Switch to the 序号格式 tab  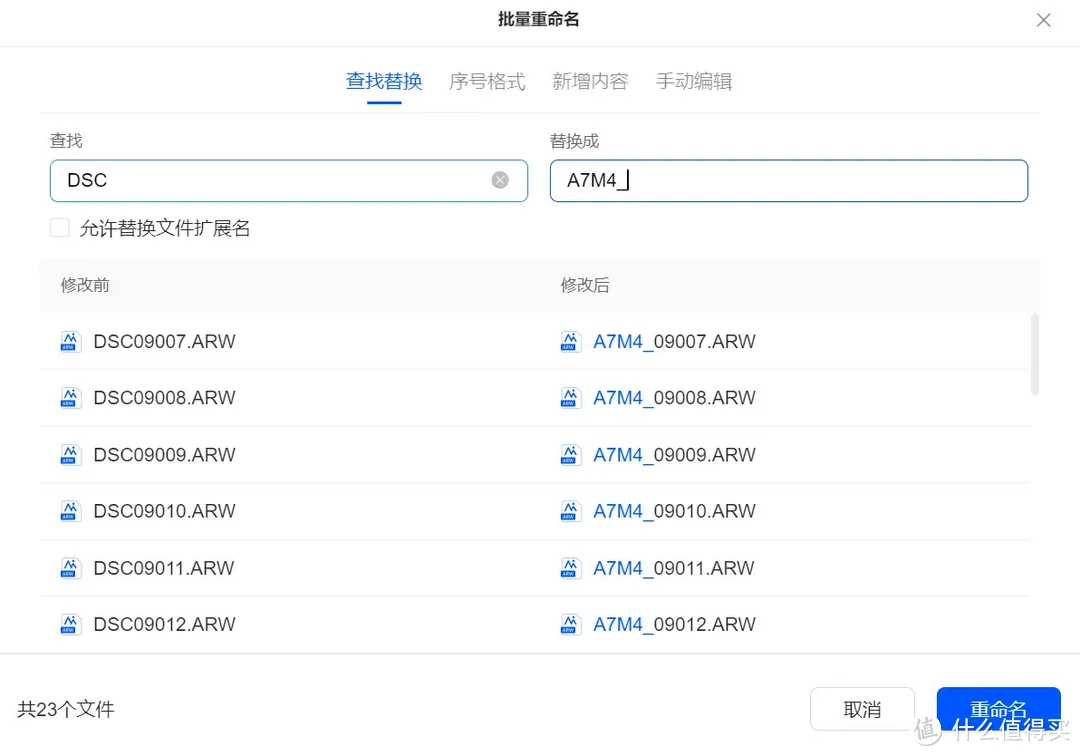(x=487, y=81)
